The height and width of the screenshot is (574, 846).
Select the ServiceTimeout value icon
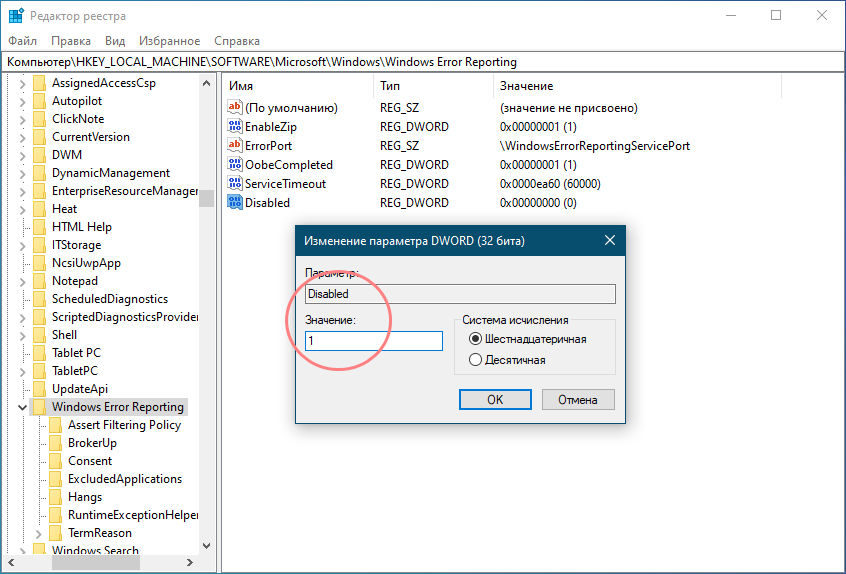[235, 184]
